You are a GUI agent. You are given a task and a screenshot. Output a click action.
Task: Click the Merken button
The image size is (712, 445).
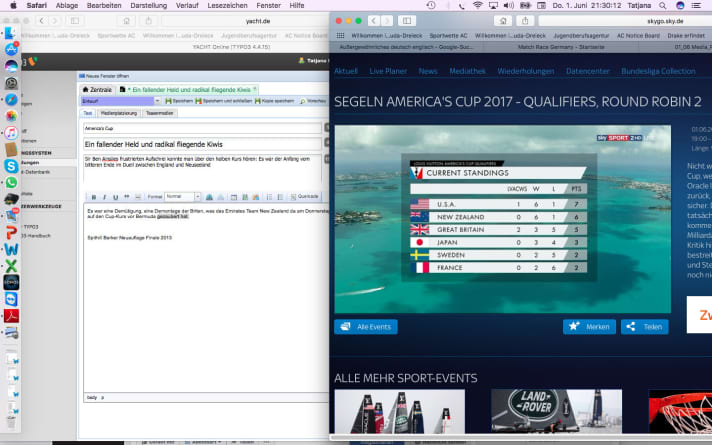[x=589, y=326]
